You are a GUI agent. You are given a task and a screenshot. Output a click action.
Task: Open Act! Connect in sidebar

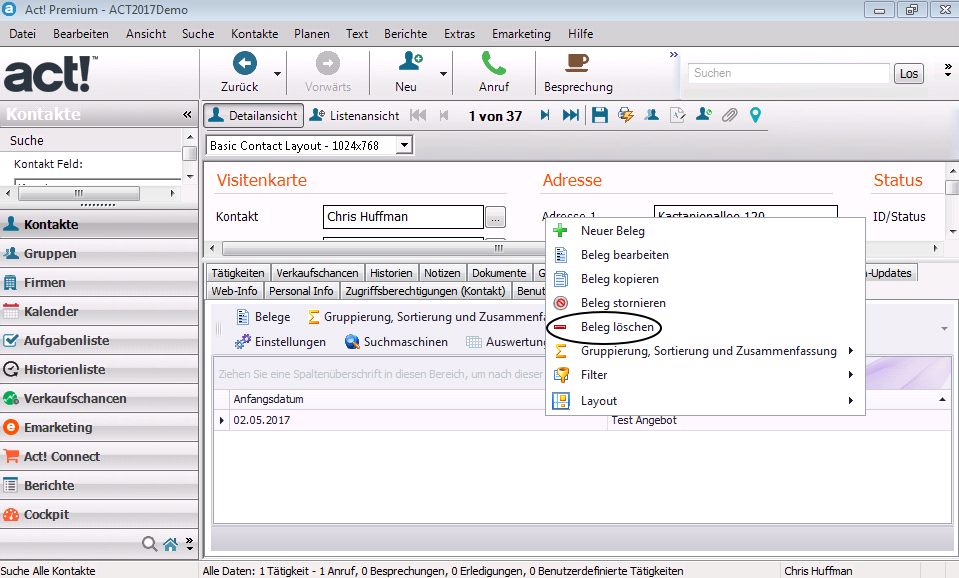[x=99, y=456]
